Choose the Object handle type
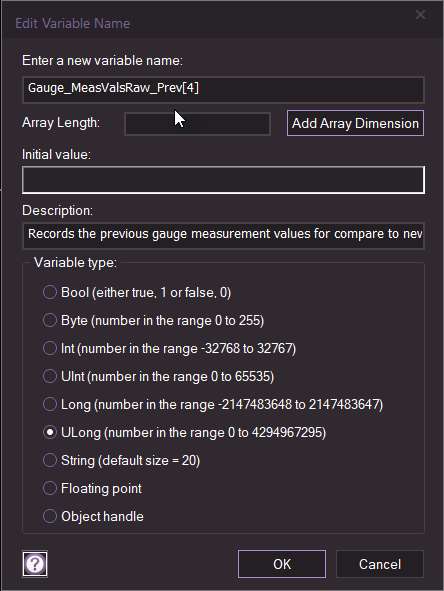The width and height of the screenshot is (444, 591). pos(50,516)
